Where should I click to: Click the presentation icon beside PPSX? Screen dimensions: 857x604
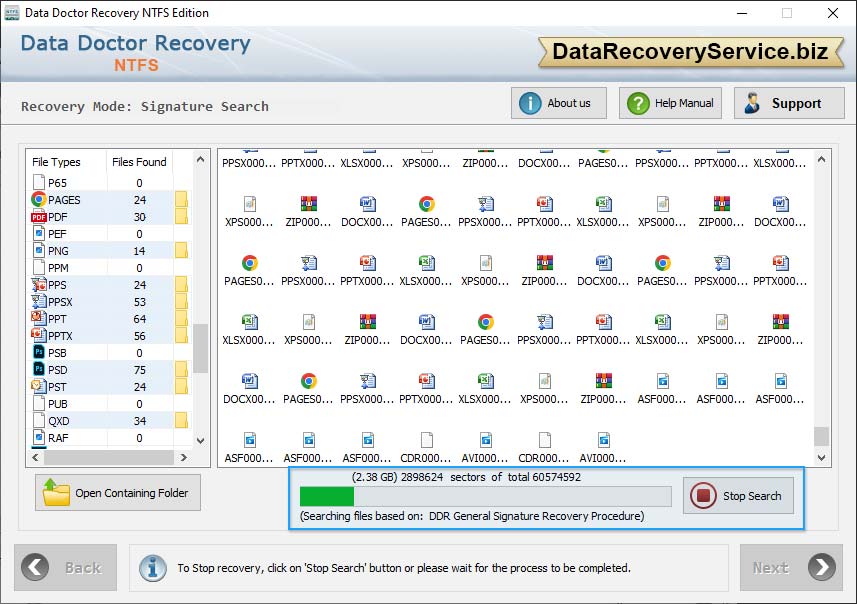[39, 301]
